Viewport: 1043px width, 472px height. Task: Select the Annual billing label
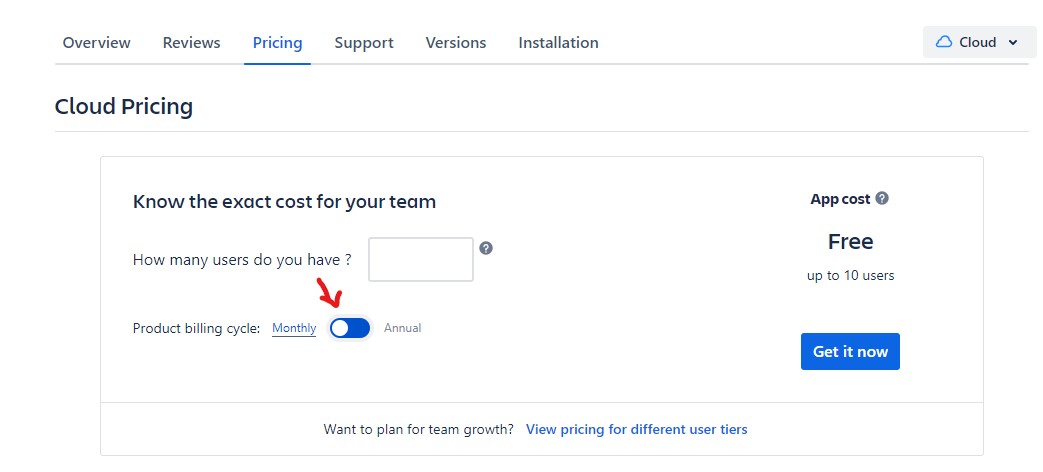(x=403, y=328)
